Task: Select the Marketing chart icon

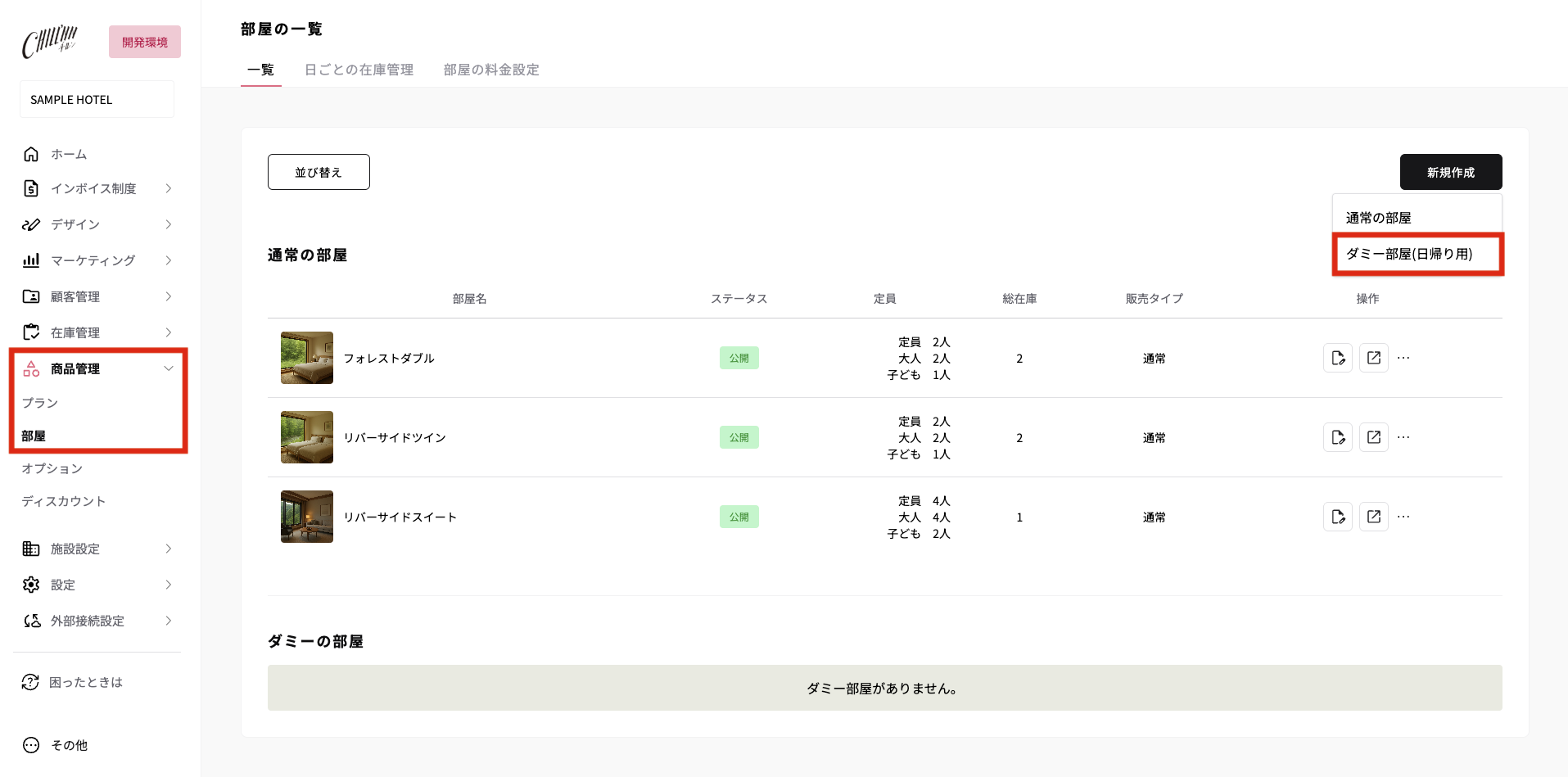Action: pyautogui.click(x=31, y=260)
